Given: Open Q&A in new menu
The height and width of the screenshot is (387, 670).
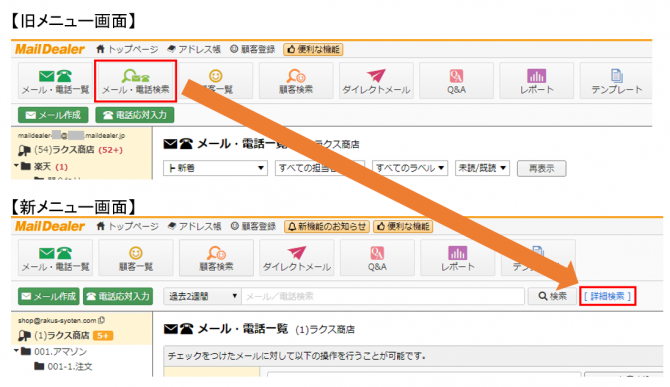Looking at the screenshot, I should 377,258.
